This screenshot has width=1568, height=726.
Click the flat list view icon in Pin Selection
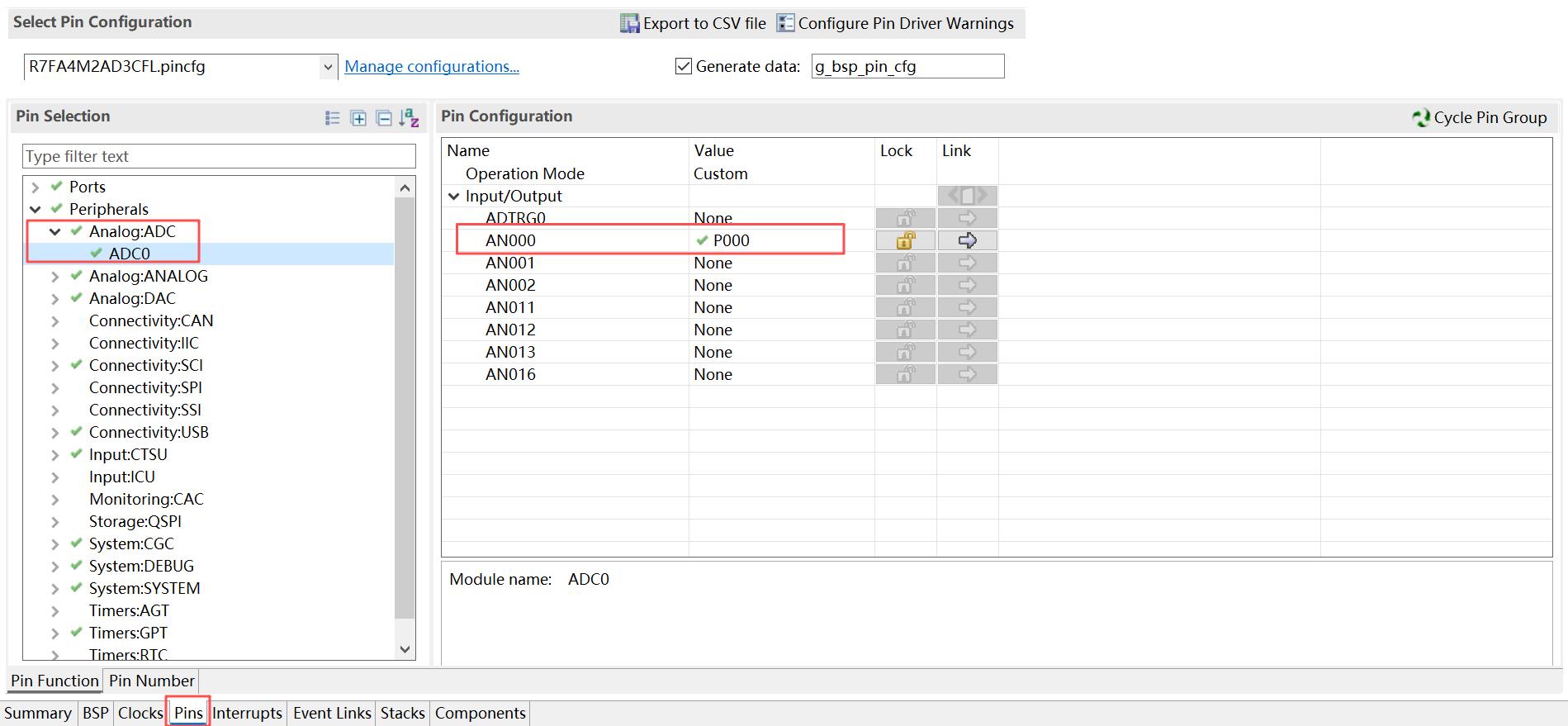(x=333, y=118)
